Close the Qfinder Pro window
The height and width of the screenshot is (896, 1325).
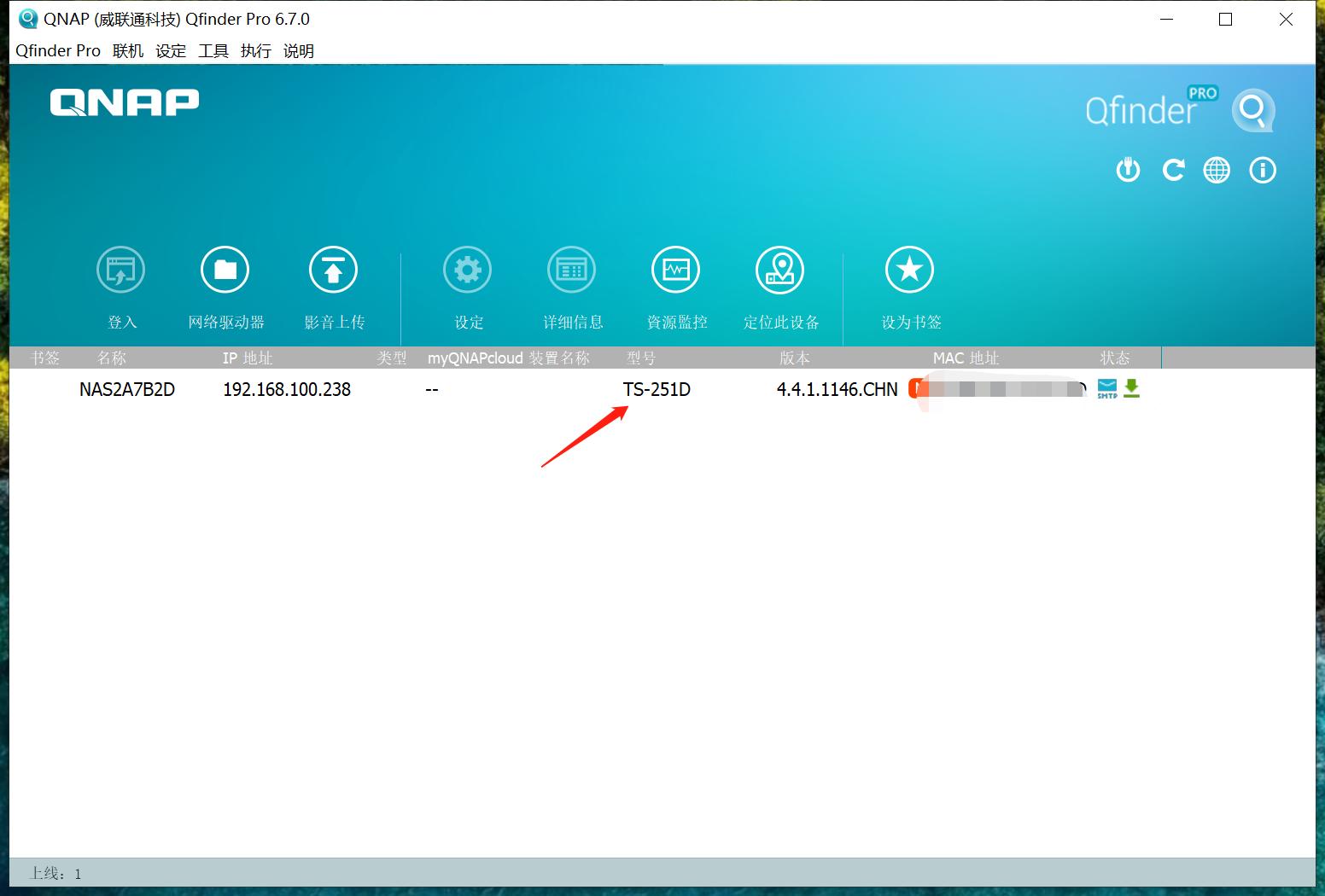tap(1286, 20)
